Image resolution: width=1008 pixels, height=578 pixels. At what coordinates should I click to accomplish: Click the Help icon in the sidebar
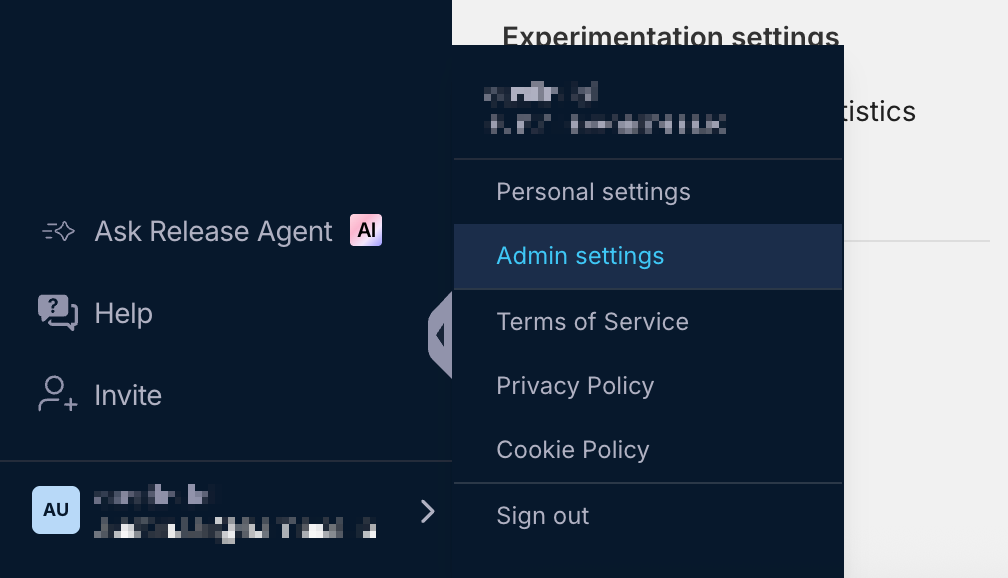click(55, 313)
